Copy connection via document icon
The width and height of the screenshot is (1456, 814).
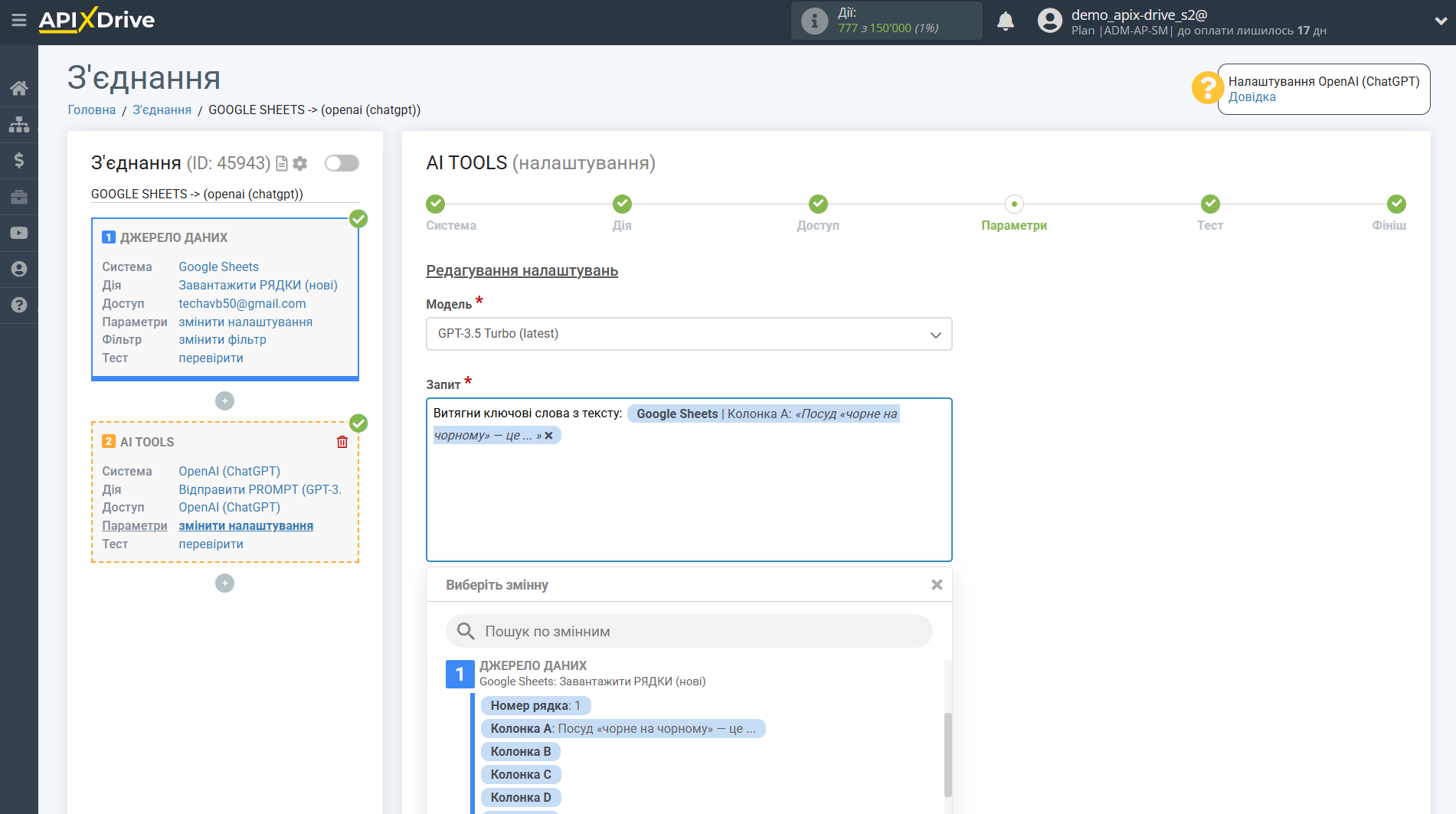click(x=282, y=163)
